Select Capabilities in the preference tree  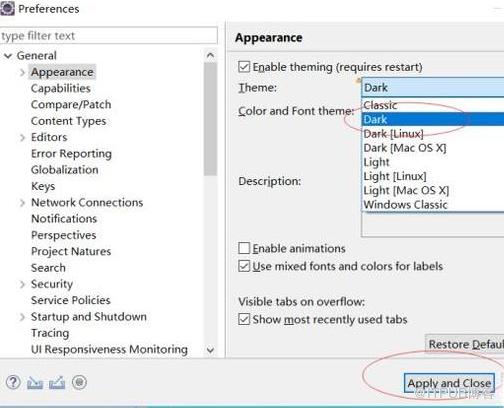tap(61, 88)
